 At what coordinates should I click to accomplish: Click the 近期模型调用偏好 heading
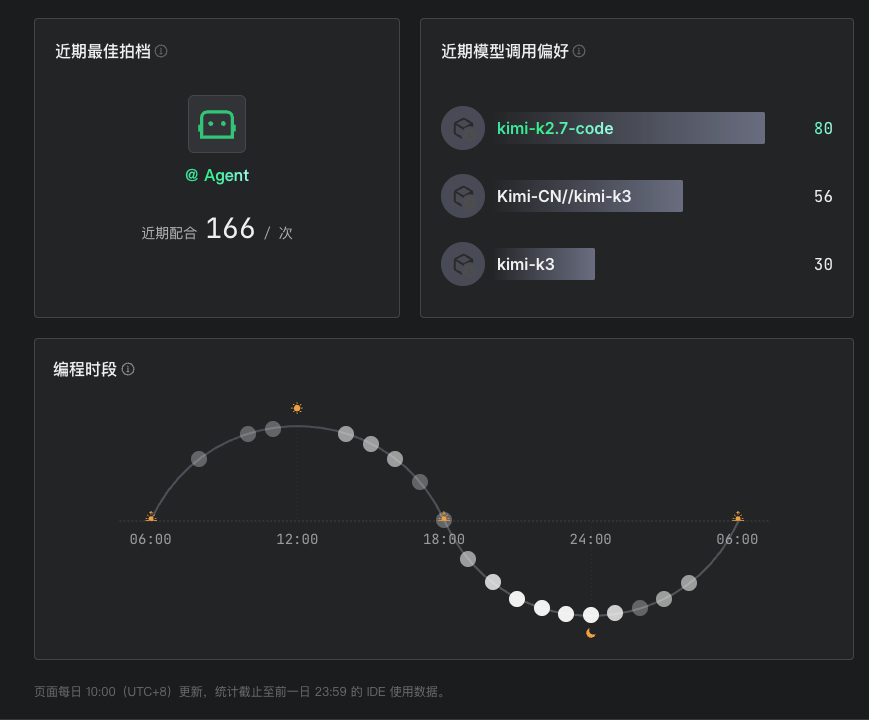click(x=505, y=51)
